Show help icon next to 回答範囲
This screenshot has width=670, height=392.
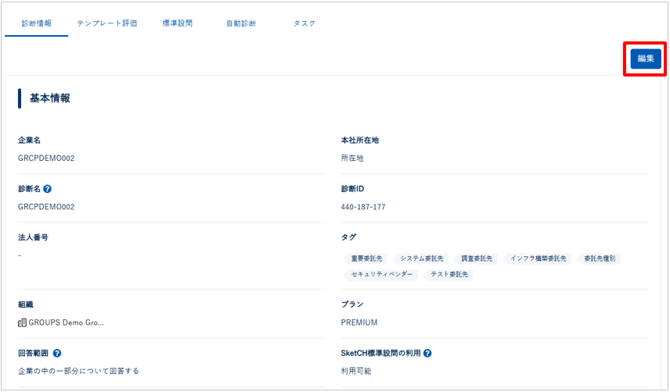57,353
